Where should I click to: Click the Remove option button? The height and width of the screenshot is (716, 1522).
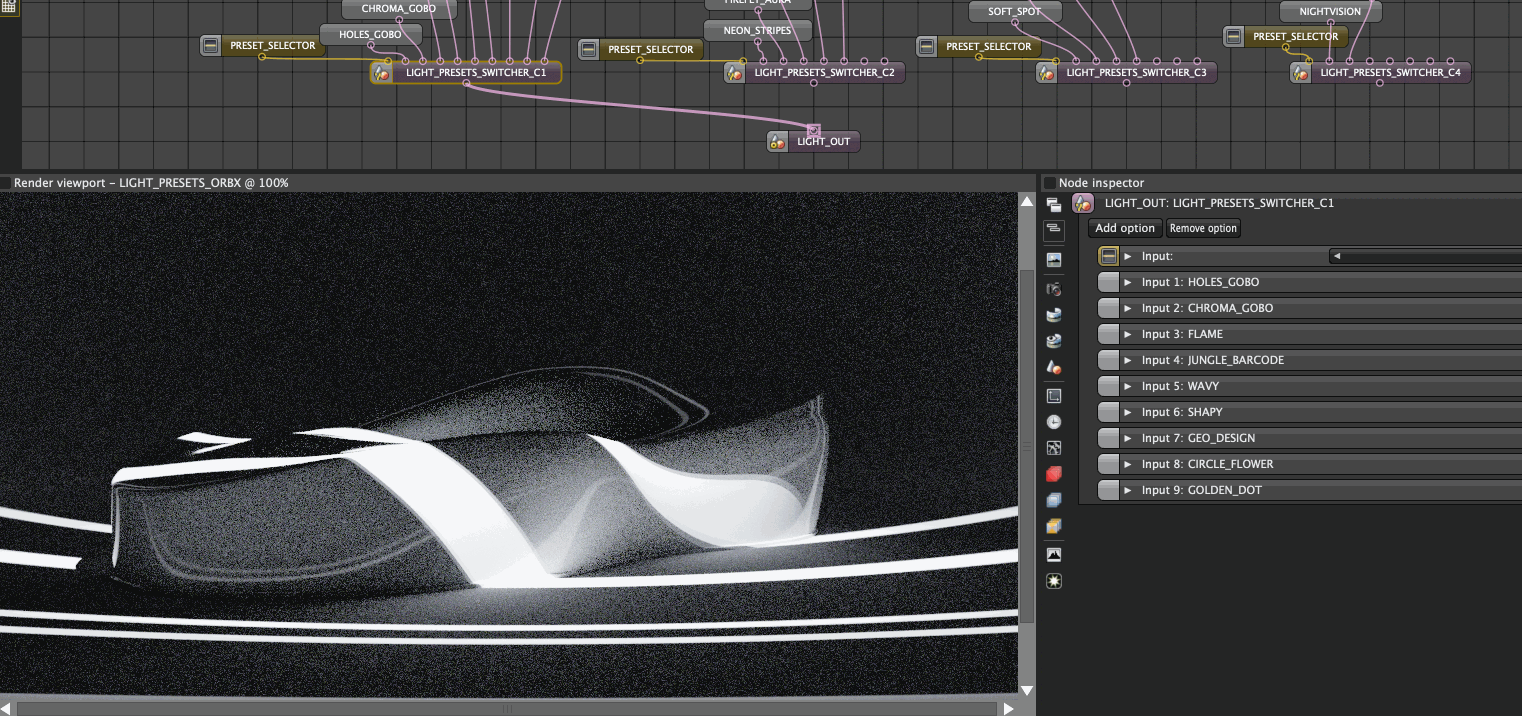point(1203,228)
